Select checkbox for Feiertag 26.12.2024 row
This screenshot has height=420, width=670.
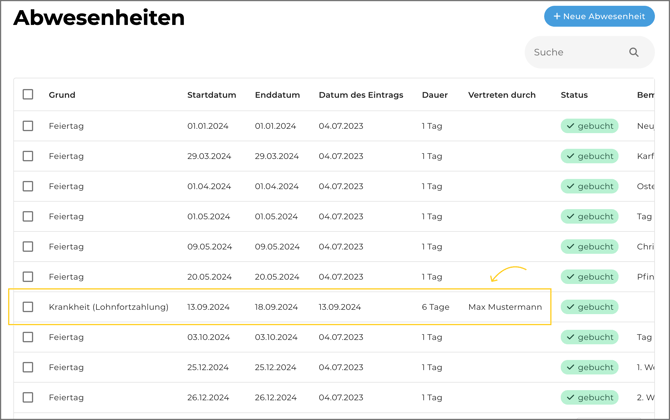[28, 397]
